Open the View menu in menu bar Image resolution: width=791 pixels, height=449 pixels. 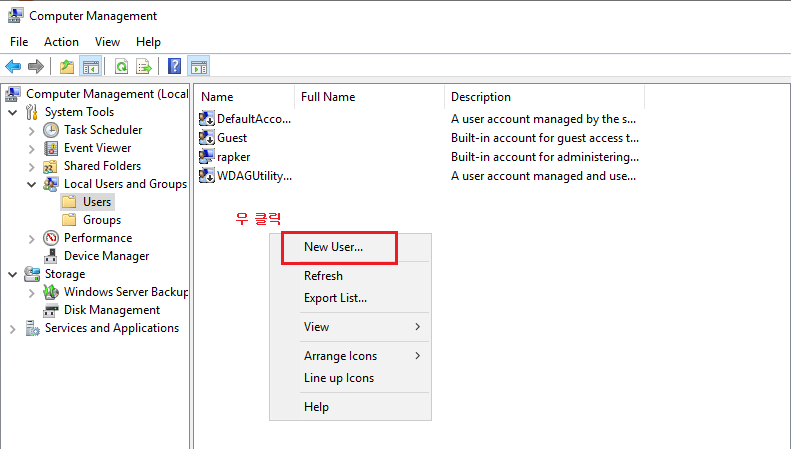(x=107, y=42)
